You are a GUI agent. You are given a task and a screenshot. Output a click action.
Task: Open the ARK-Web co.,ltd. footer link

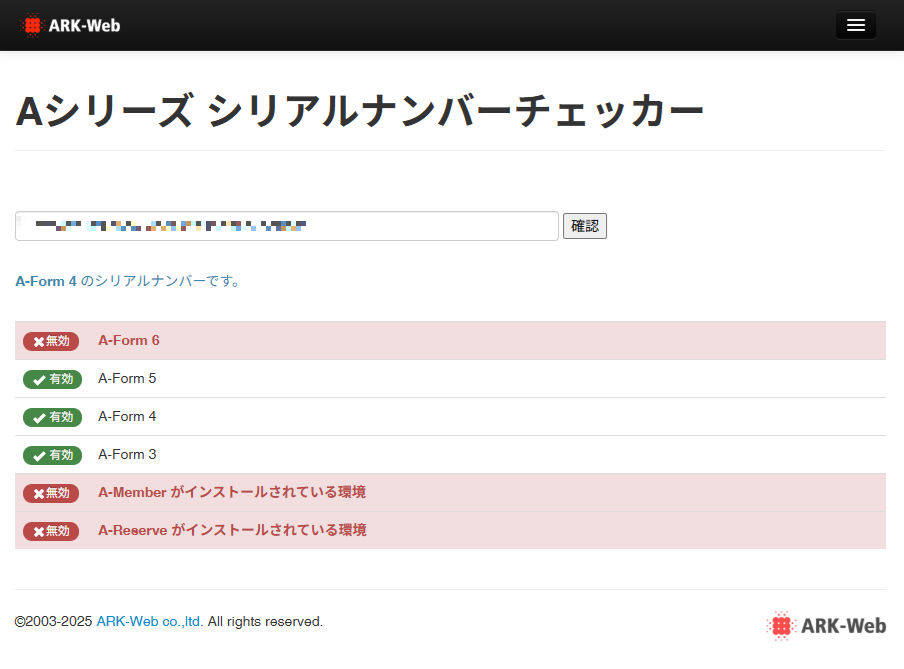pyautogui.click(x=148, y=621)
